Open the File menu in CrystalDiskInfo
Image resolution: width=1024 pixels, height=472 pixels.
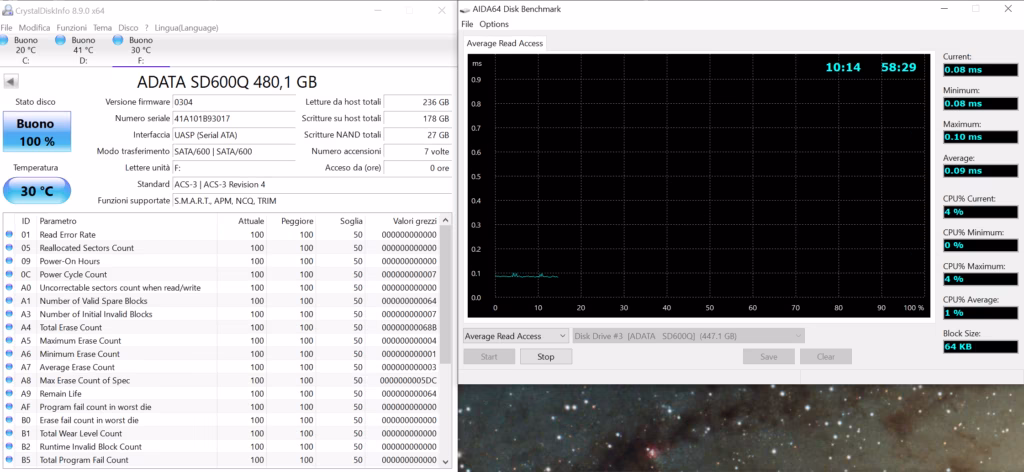click(7, 28)
